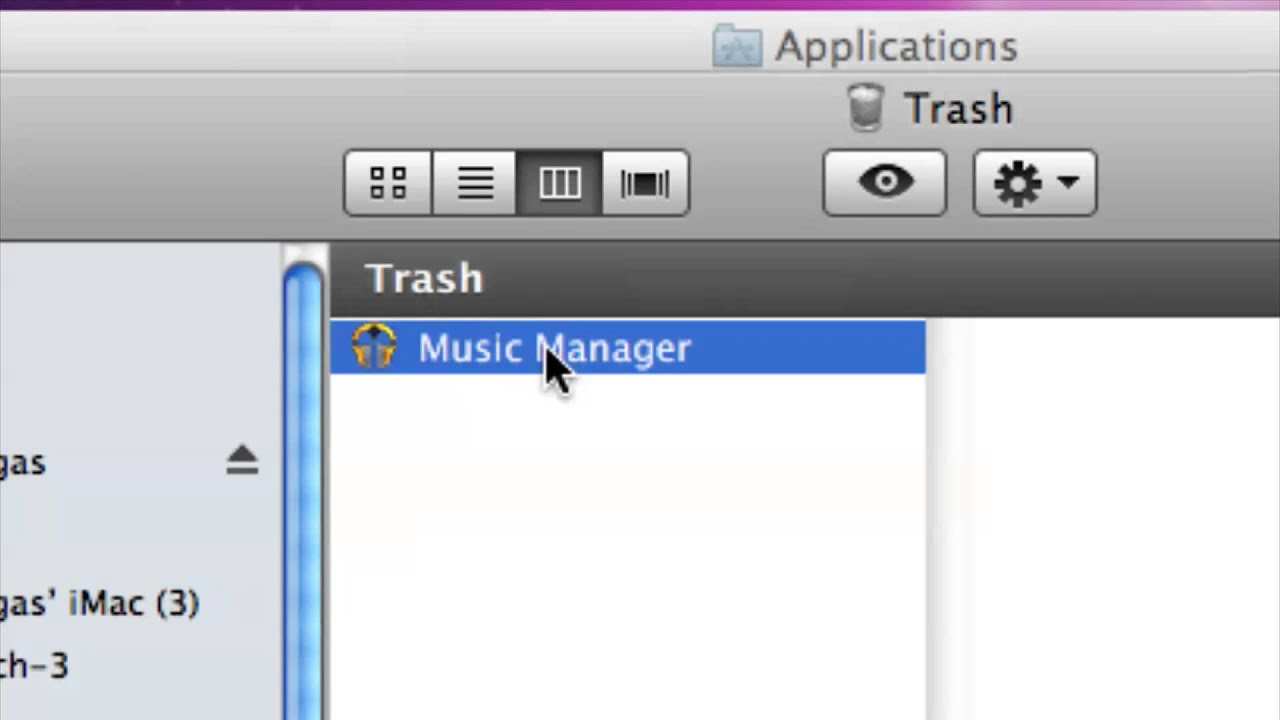Click the Trash column header
Image resolution: width=1280 pixels, height=720 pixels.
[x=805, y=279]
